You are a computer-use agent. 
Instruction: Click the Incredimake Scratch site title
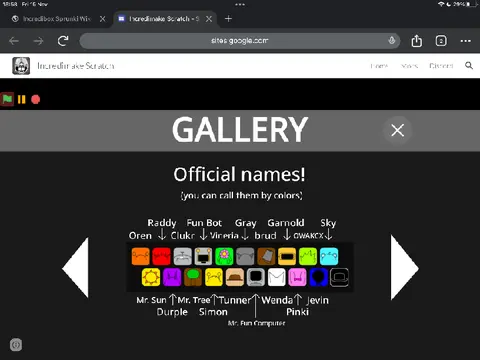pos(76,66)
